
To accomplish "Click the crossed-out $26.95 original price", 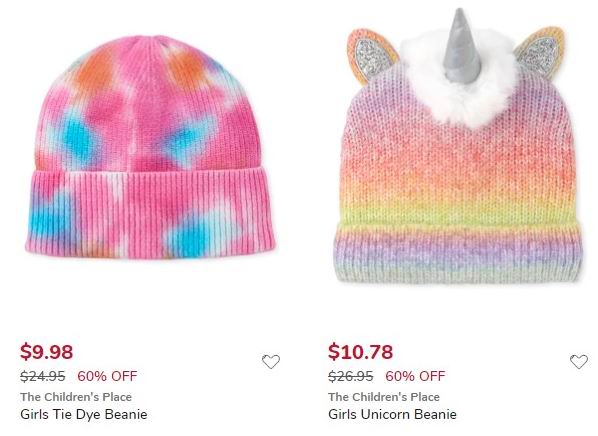I will [x=350, y=376].
